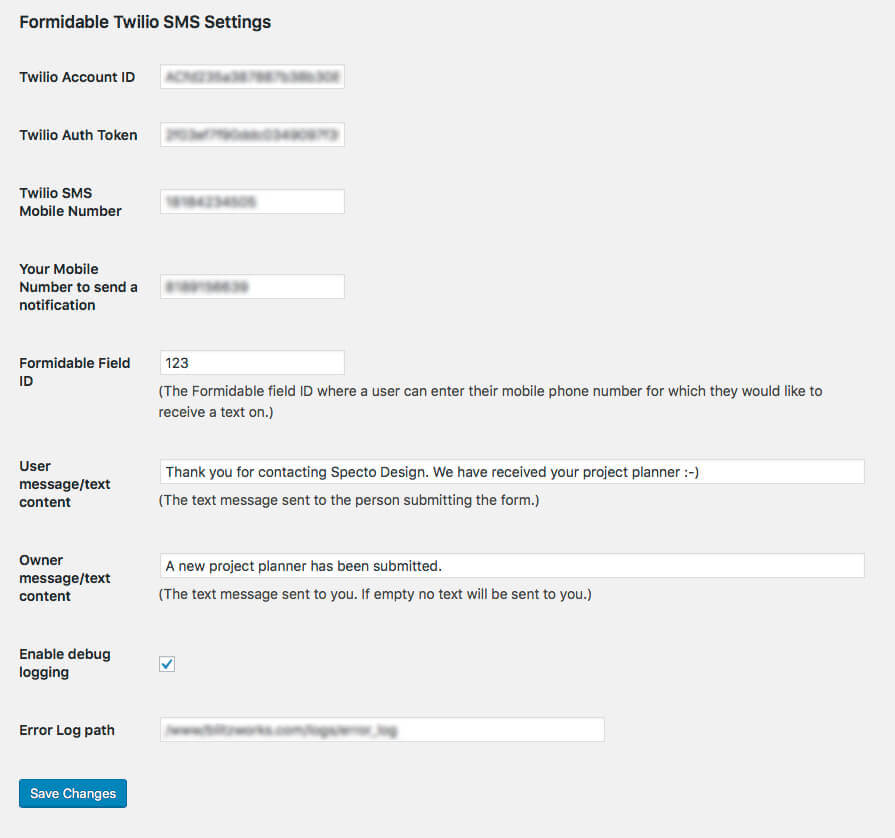This screenshot has width=895, height=838.
Task: Save Changes to the SMS settings
Action: [x=73, y=793]
